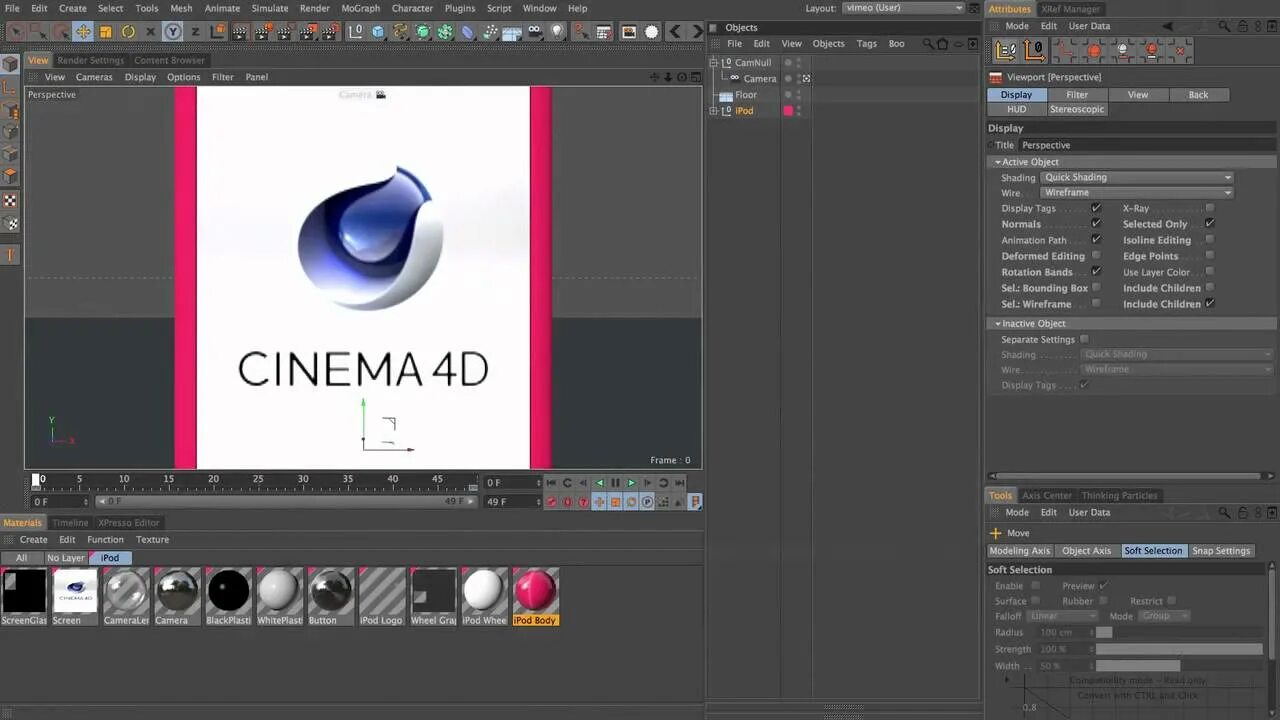Click the iPod pink layer color swatch
The height and width of the screenshot is (720, 1280).
[788, 110]
